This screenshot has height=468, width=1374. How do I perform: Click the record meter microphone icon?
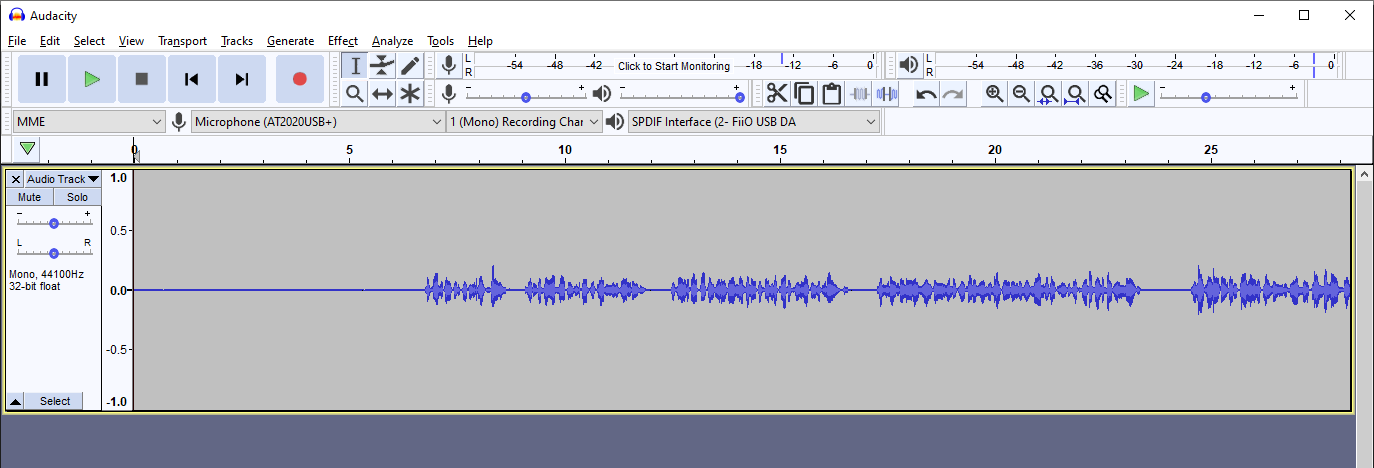[449, 66]
